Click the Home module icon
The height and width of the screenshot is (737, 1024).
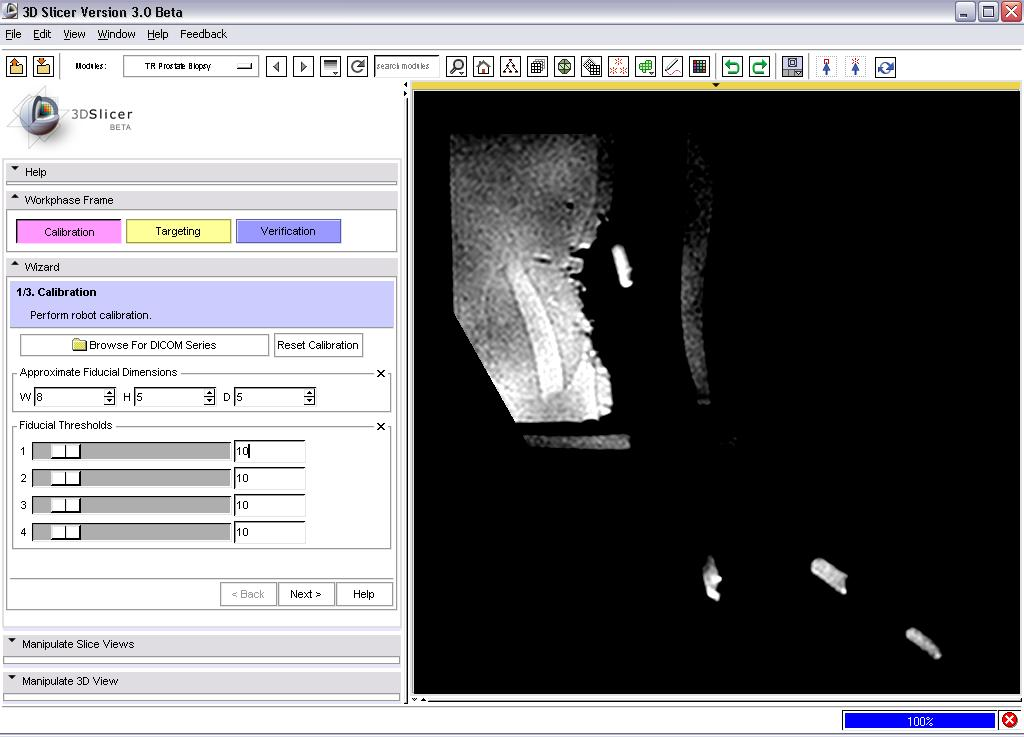coord(484,67)
